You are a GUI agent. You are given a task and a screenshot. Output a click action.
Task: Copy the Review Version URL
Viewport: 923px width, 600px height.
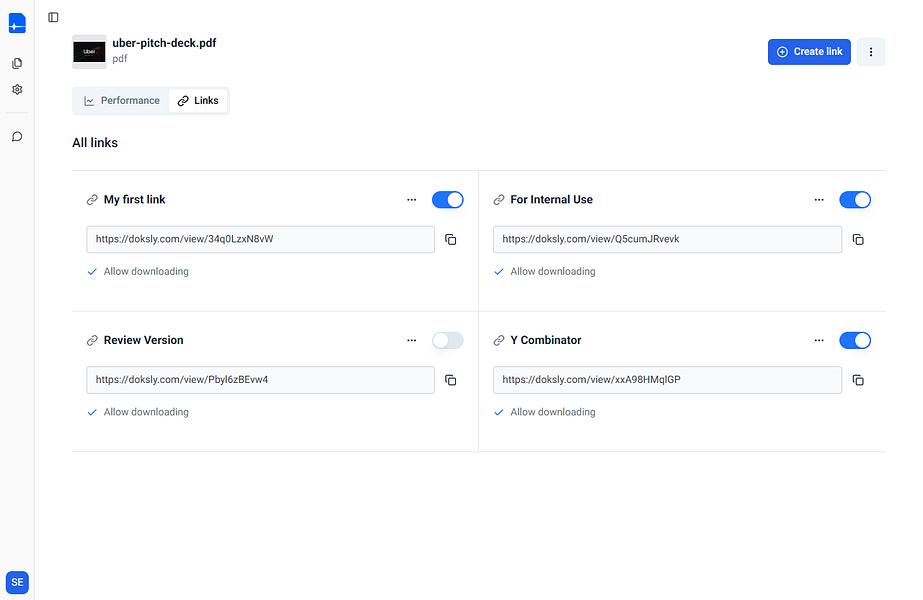click(x=450, y=380)
